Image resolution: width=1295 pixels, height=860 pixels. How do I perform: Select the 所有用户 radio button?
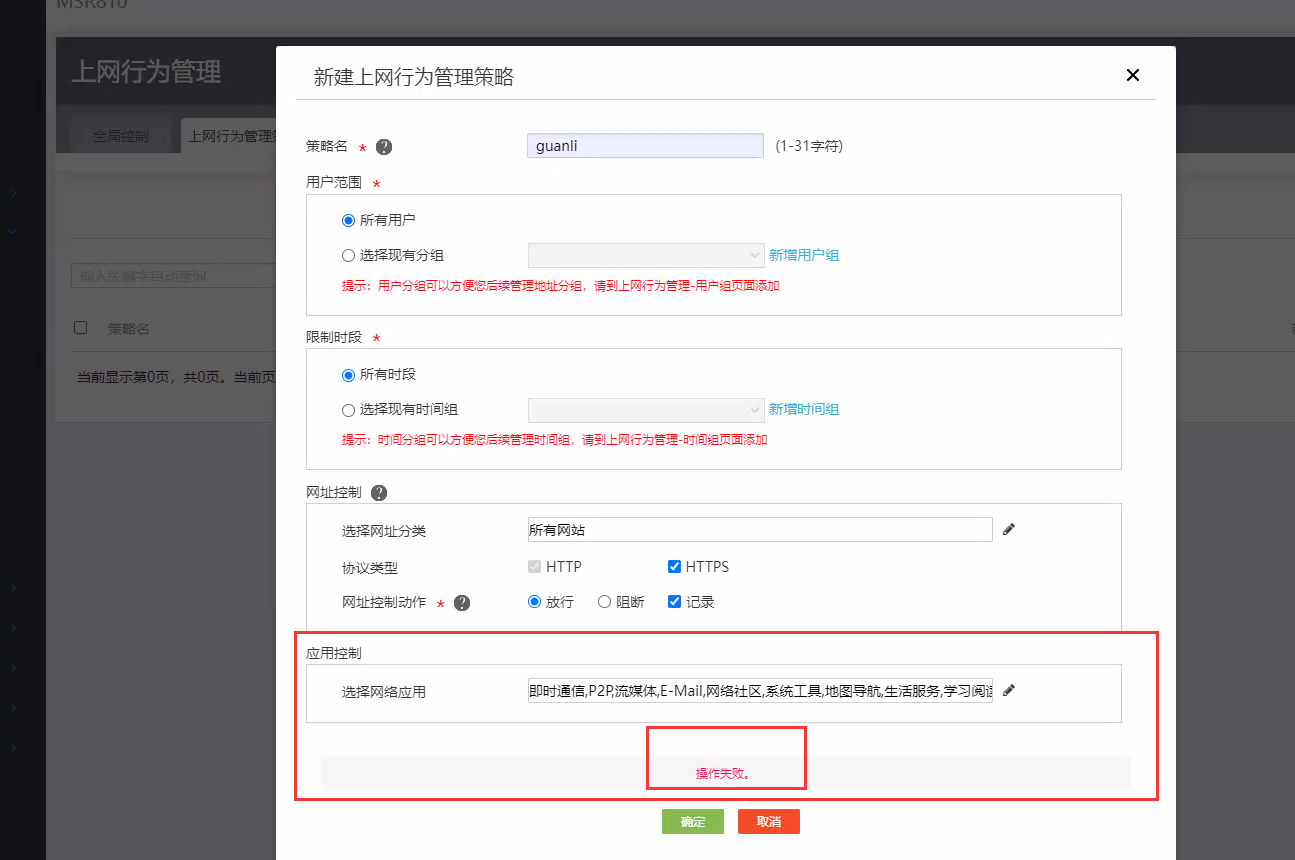click(348, 220)
